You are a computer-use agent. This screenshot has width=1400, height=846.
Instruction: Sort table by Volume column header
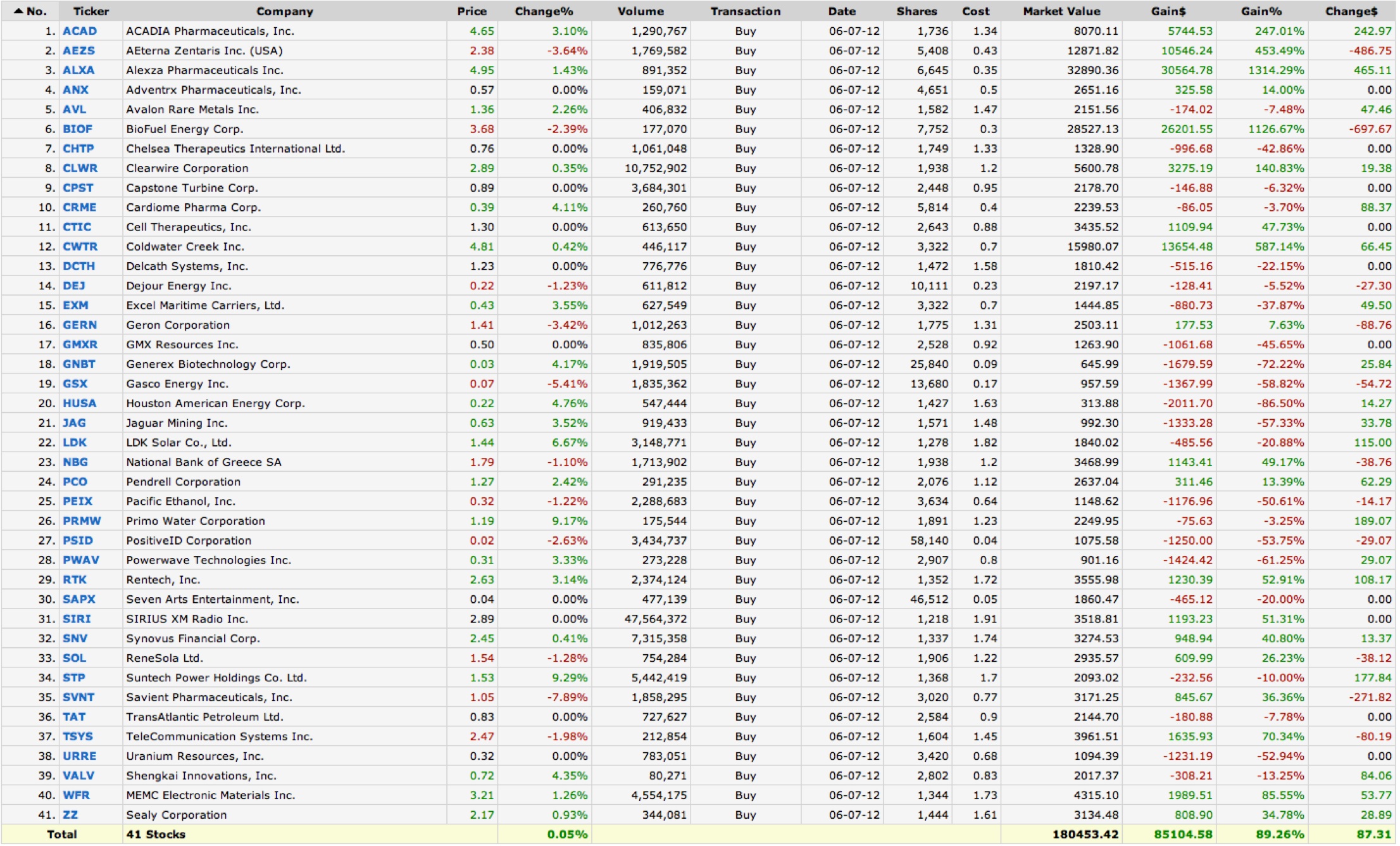click(x=641, y=11)
